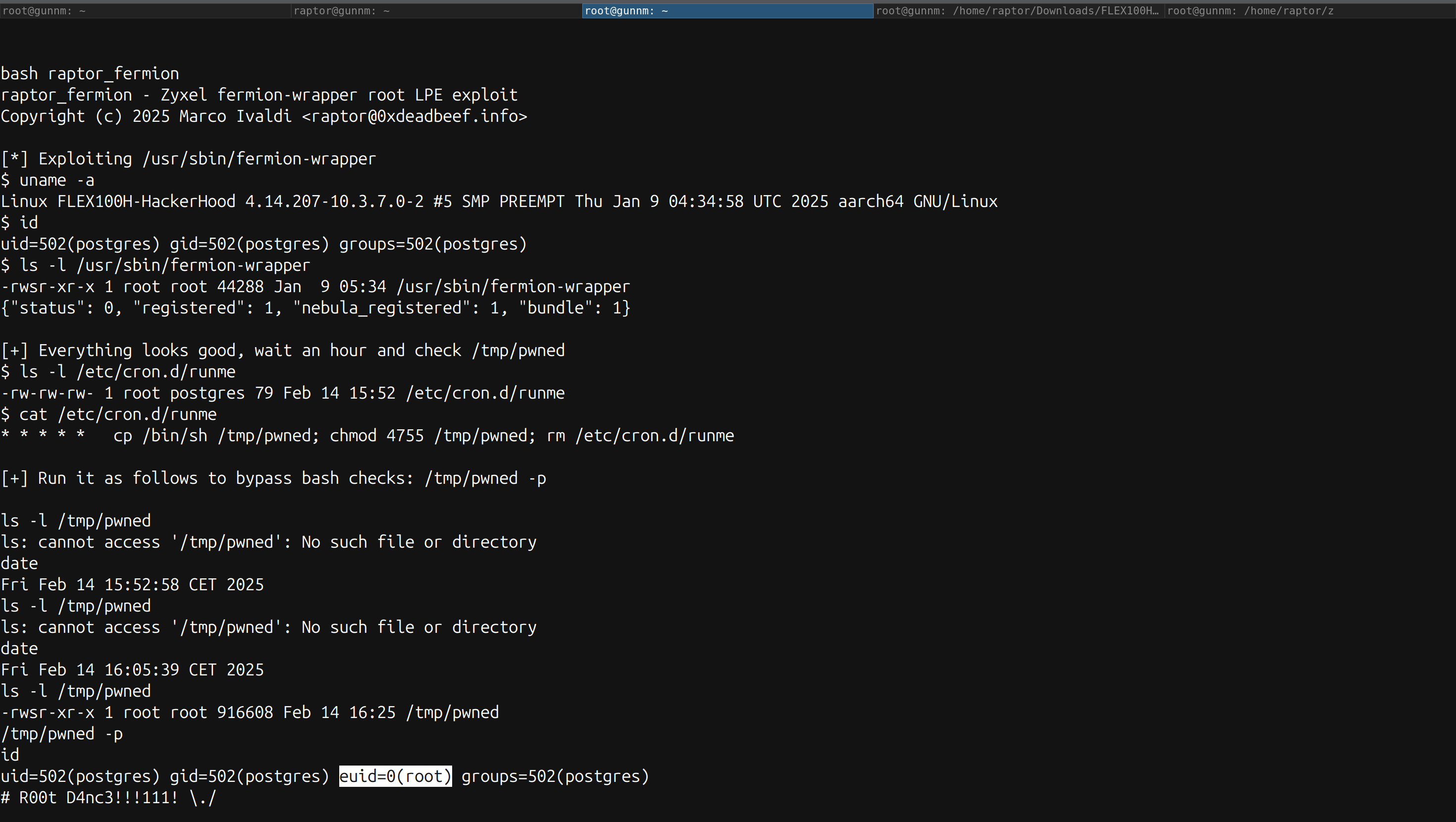Select the /home/raptor/z terminal tab
Viewport: 1456px width, 822px height.
[1250, 11]
